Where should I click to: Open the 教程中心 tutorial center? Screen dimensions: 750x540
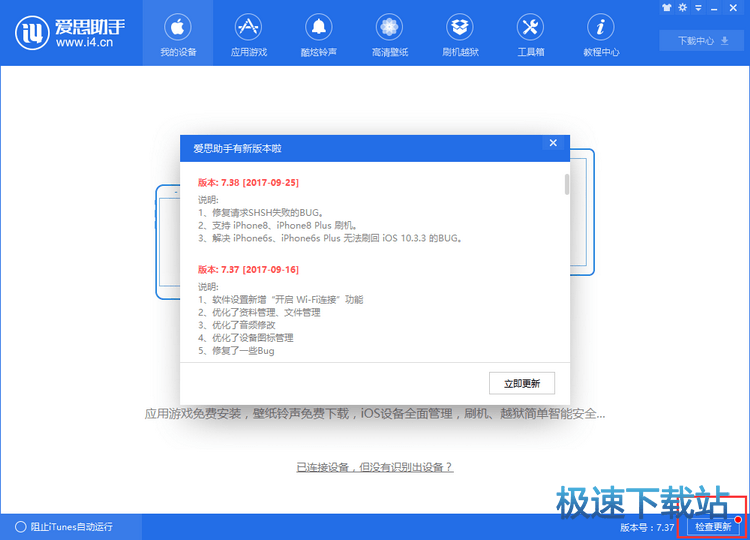click(x=601, y=33)
